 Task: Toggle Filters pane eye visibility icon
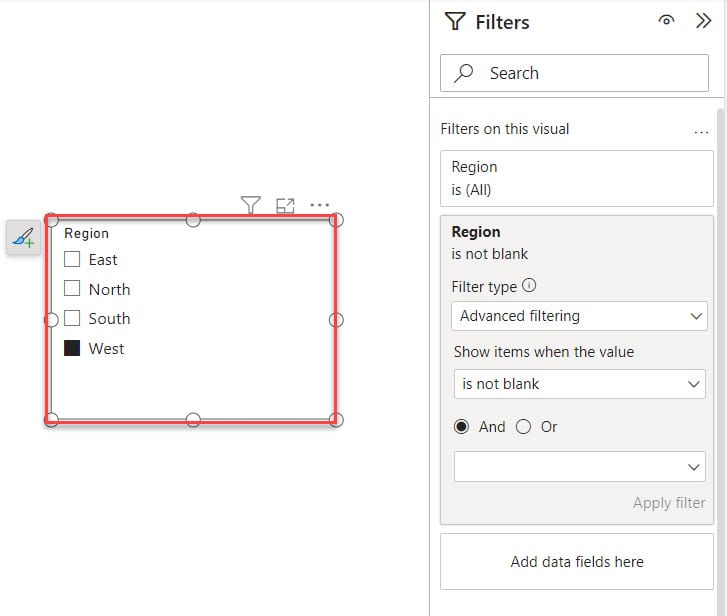[x=666, y=20]
